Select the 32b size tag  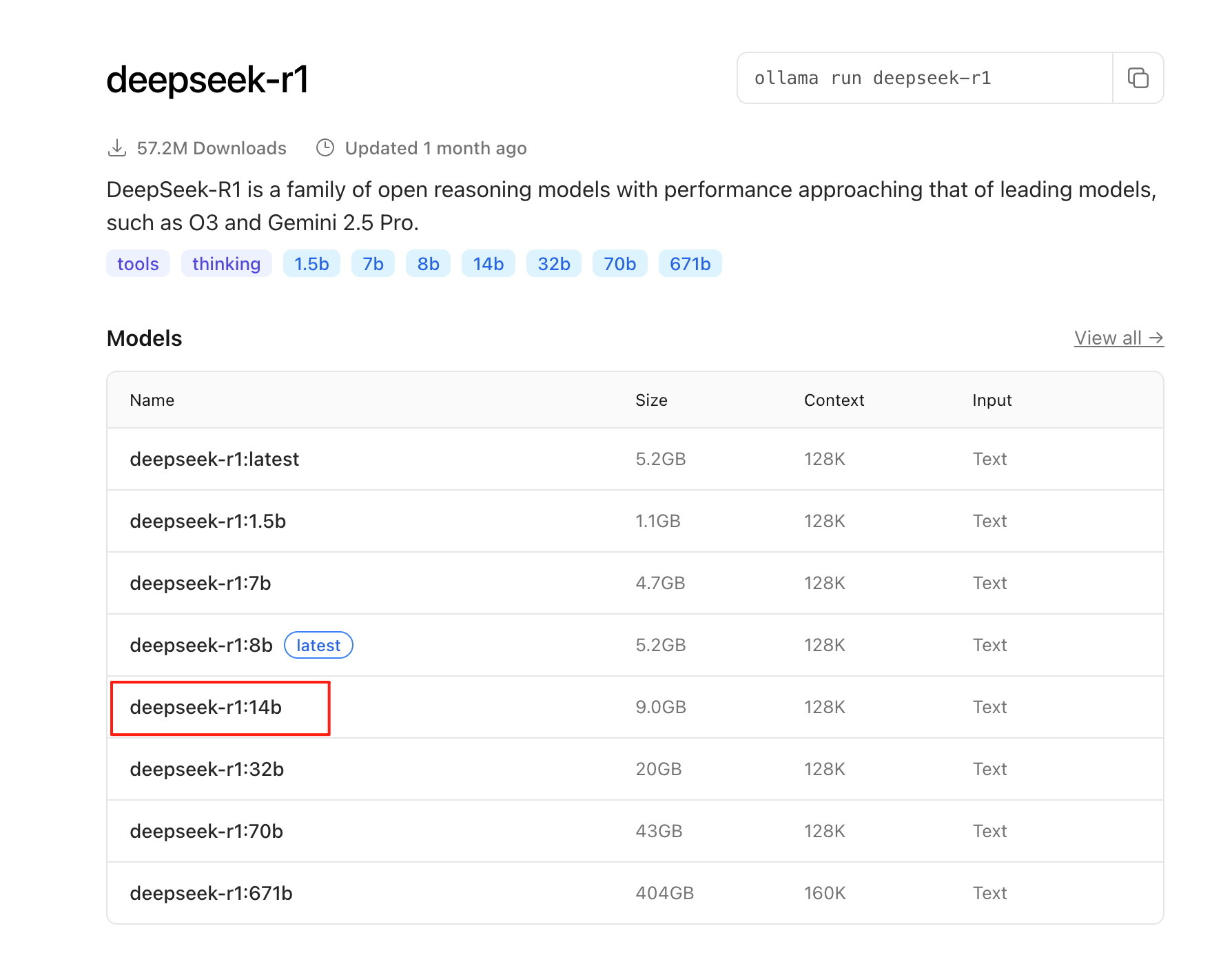pyautogui.click(x=553, y=263)
